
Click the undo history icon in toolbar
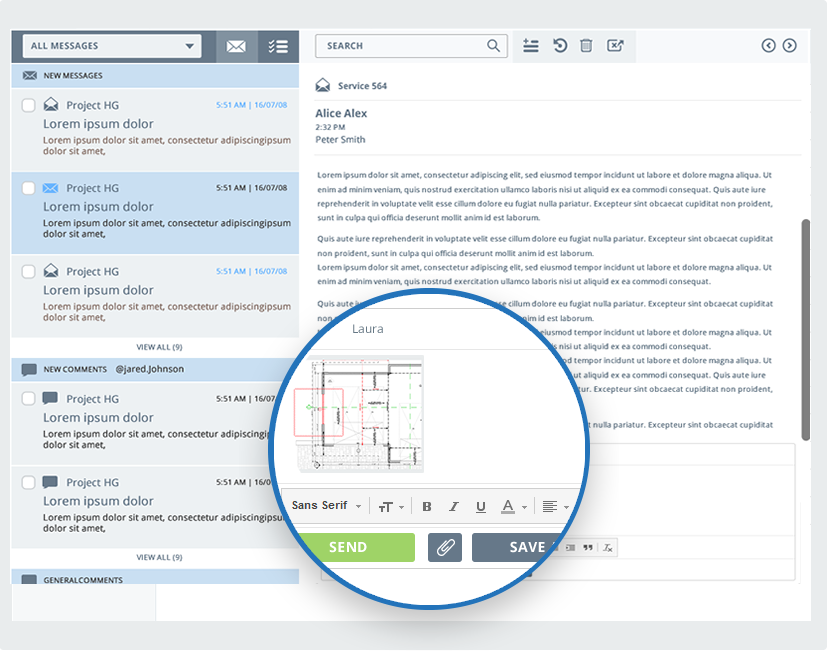tap(560, 46)
